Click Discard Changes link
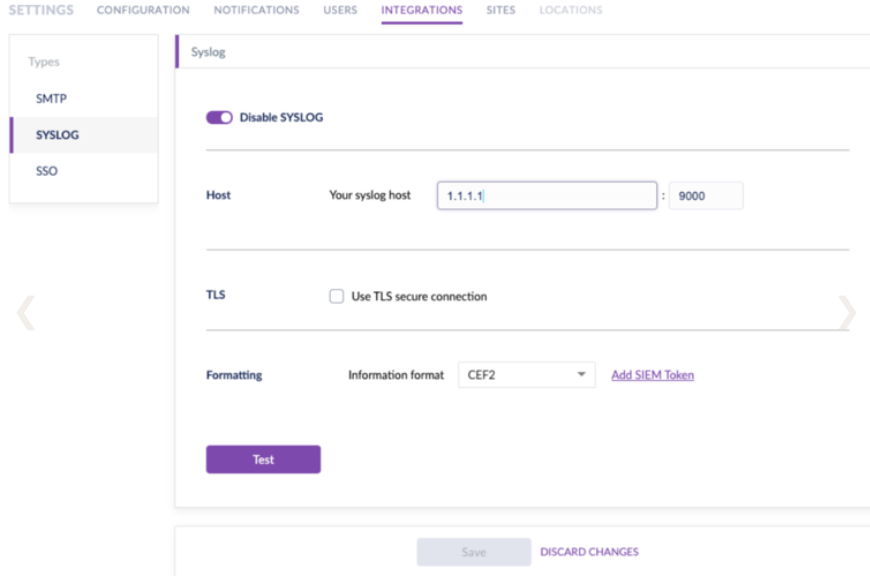 589,552
